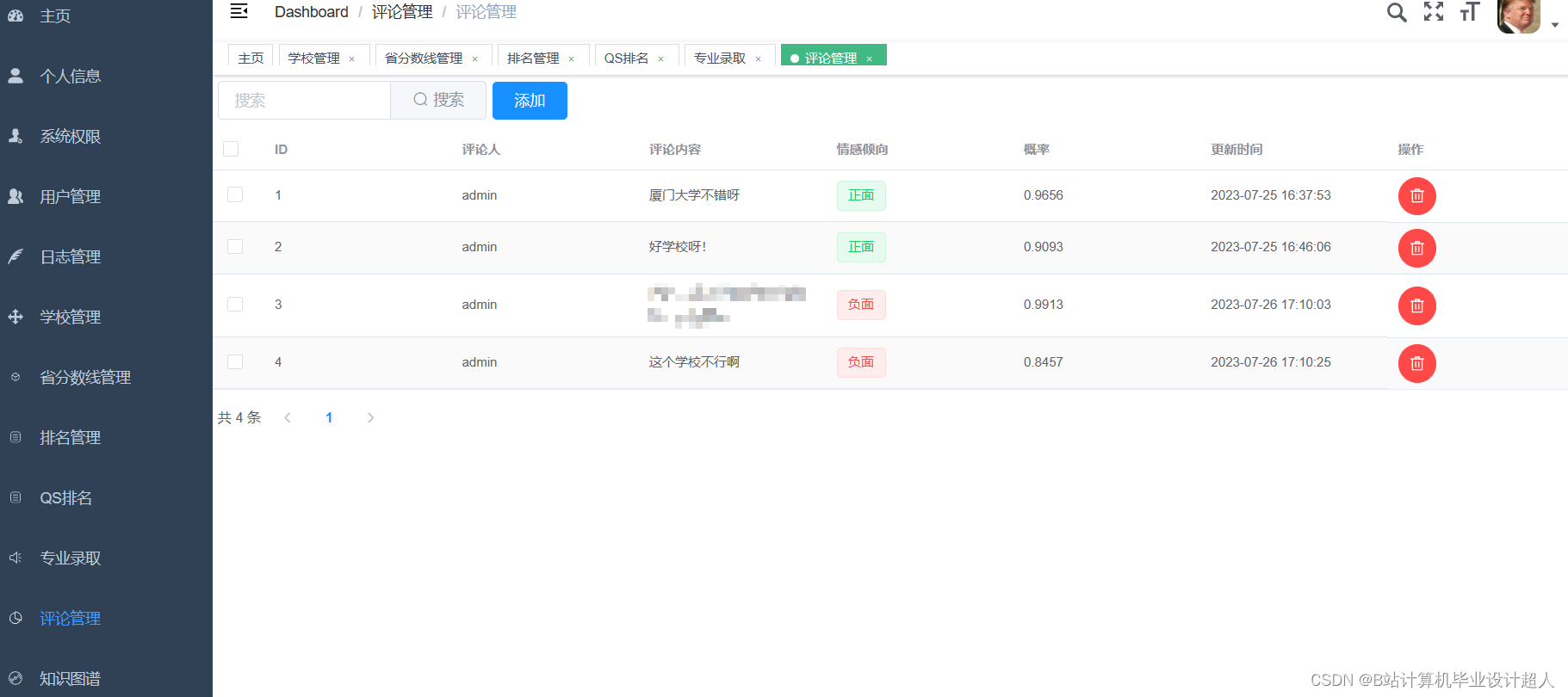Open the user avatar menu
The height and width of the screenshot is (697, 1568).
[1519, 15]
